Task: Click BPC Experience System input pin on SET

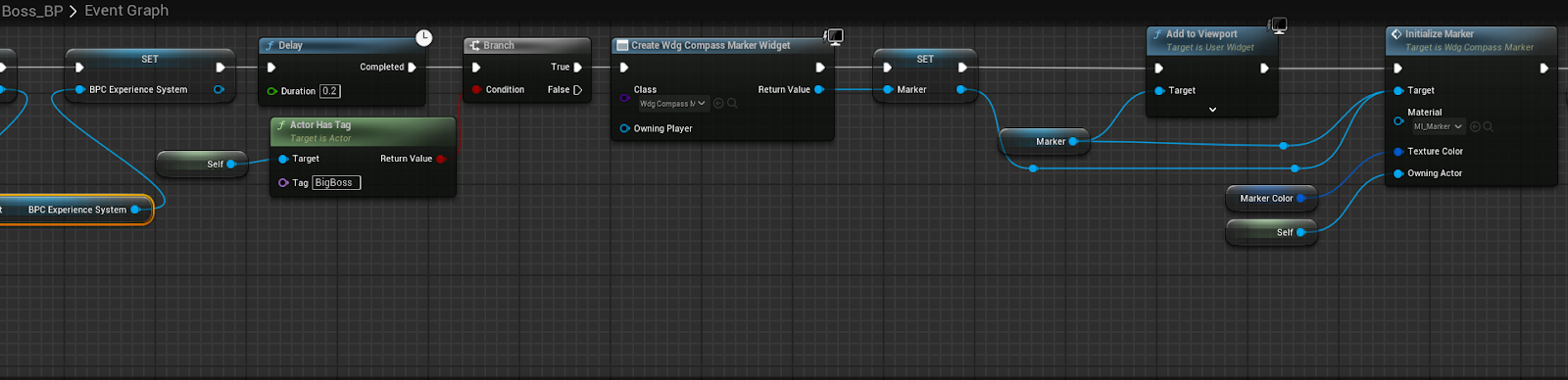Action: click(x=80, y=89)
